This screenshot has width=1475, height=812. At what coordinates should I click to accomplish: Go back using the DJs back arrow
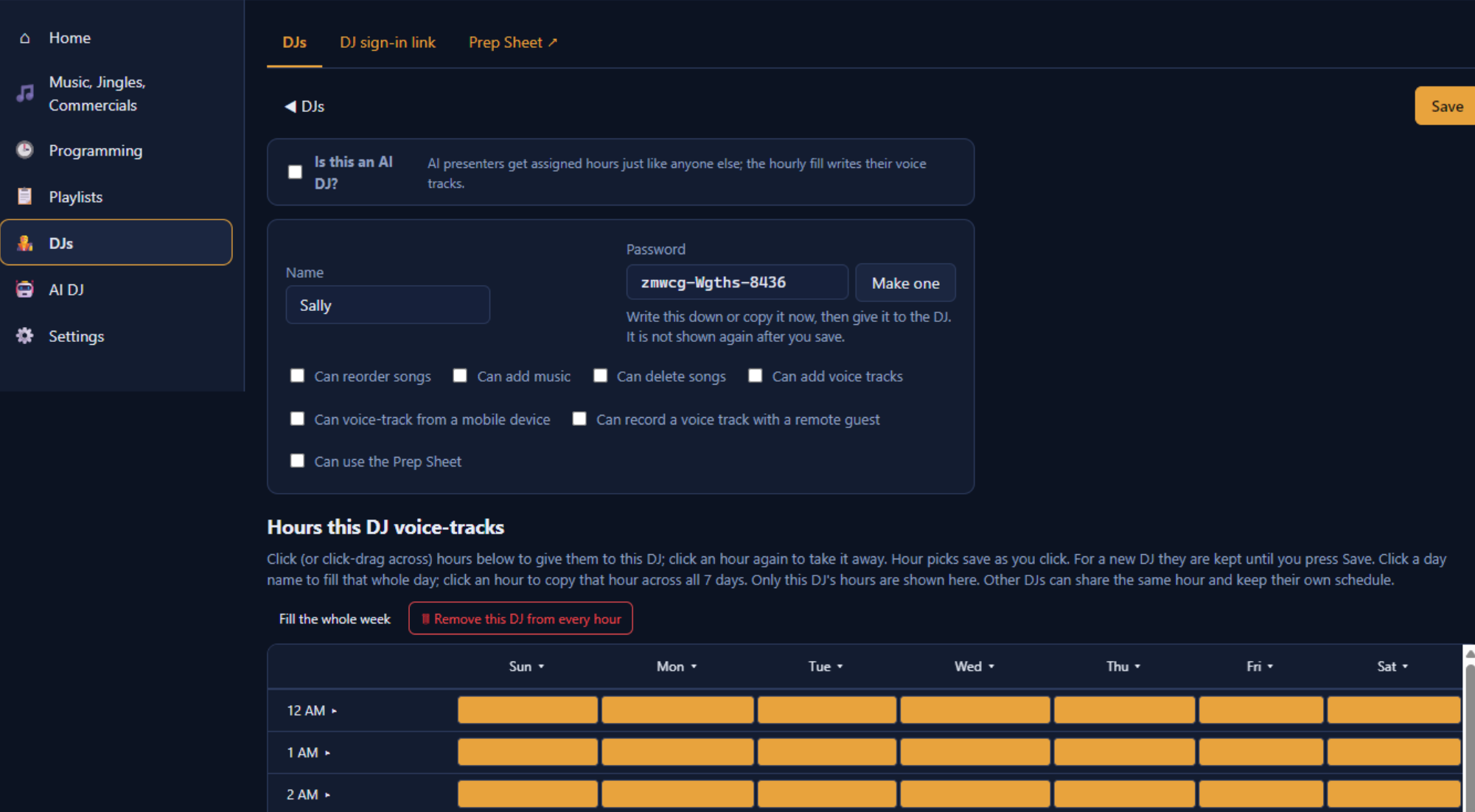tap(290, 106)
